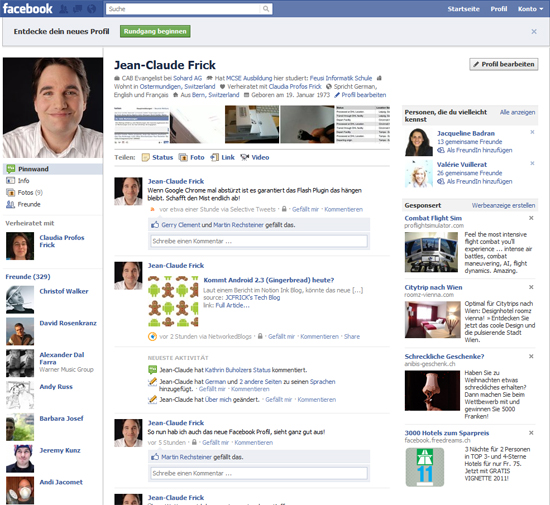Click the Suche search field
The image size is (550, 505).
click(184, 9)
